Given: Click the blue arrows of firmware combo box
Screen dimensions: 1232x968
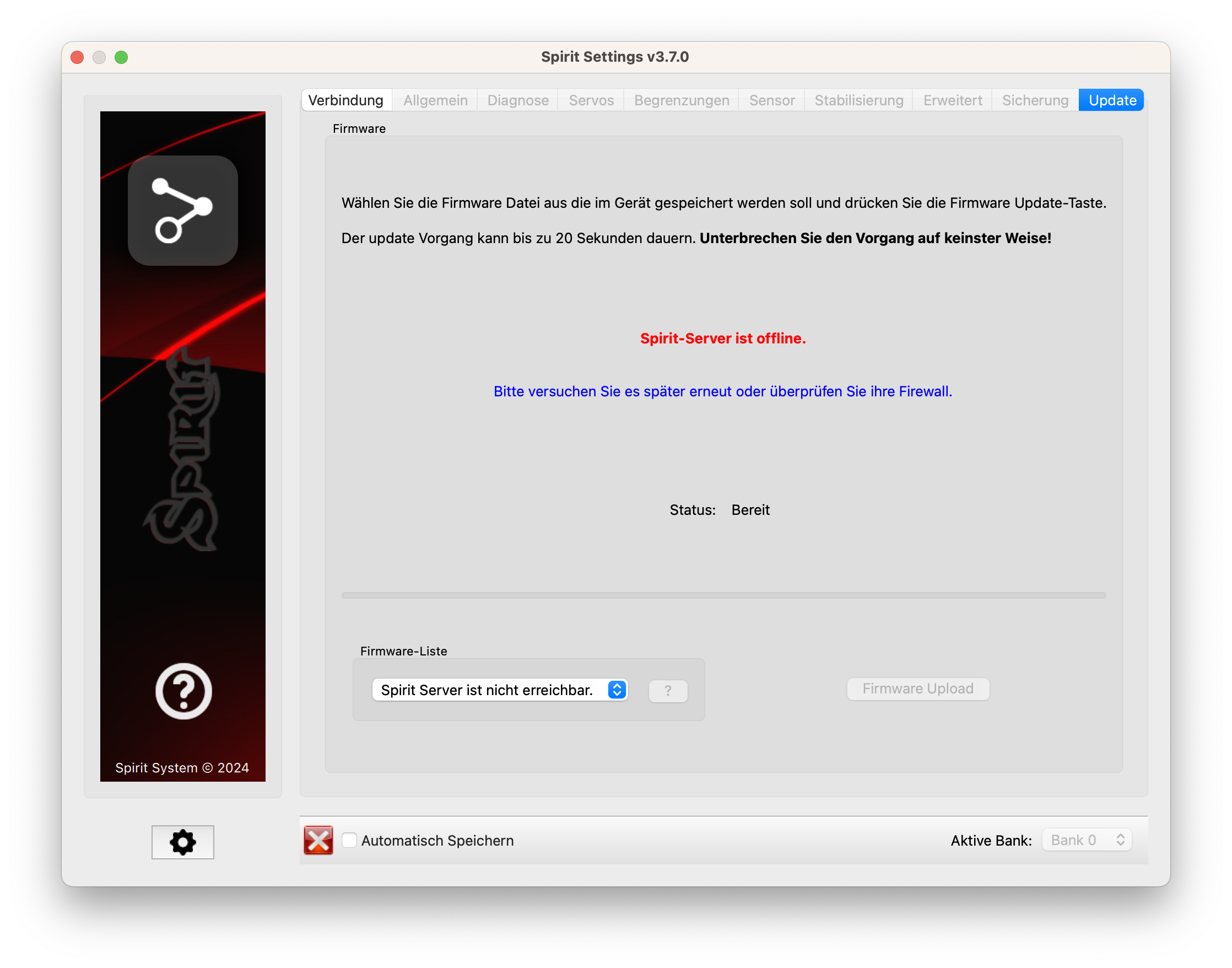Looking at the screenshot, I should 617,690.
